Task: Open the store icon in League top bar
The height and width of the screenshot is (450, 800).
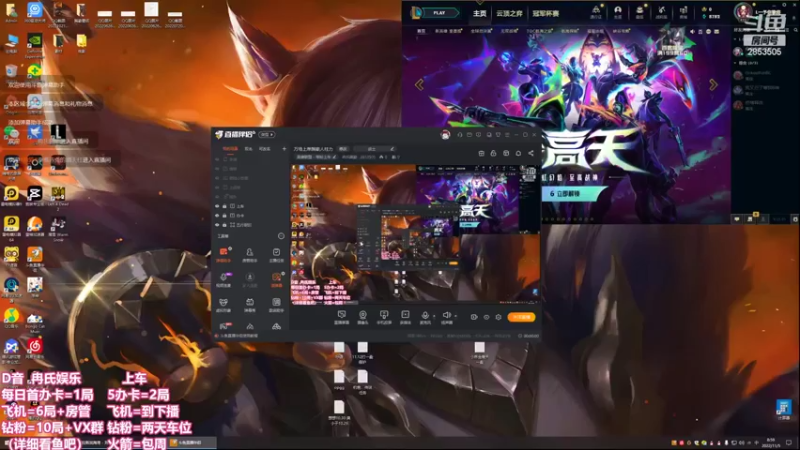Action: 683,12
